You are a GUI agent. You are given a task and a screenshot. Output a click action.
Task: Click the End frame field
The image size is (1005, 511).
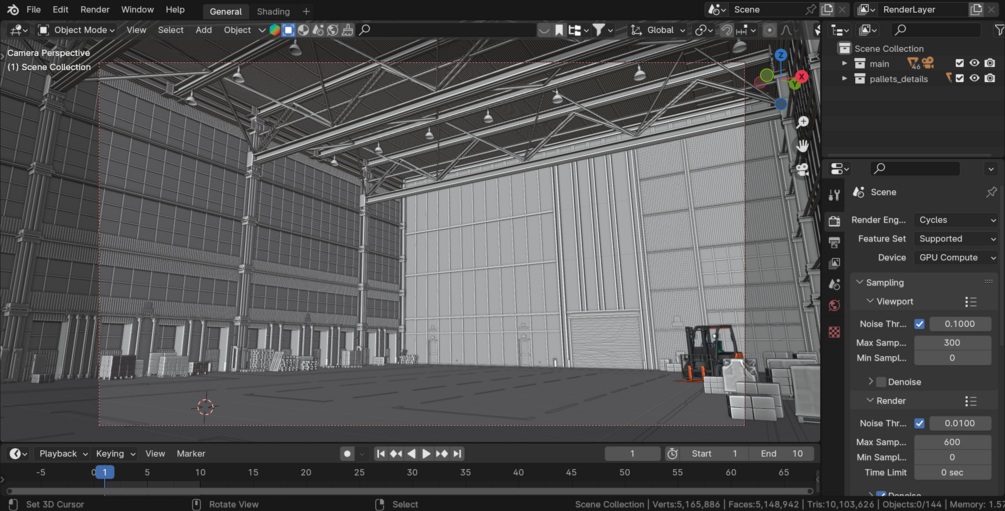point(781,453)
